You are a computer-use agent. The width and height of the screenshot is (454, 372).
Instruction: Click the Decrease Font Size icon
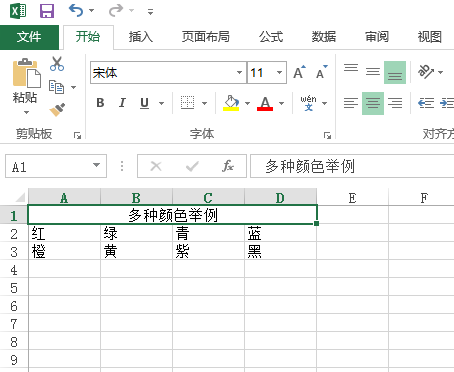click(x=322, y=72)
